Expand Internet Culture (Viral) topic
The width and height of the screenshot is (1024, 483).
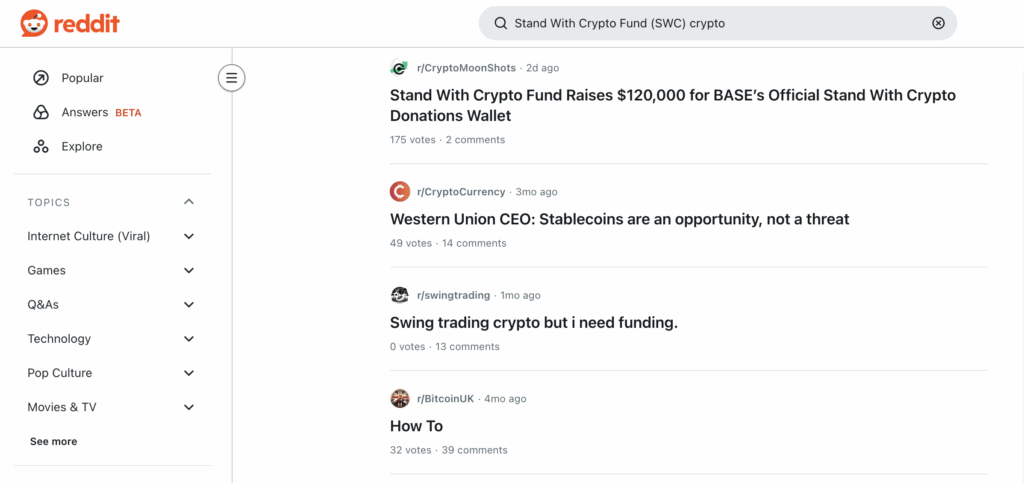[x=189, y=237]
